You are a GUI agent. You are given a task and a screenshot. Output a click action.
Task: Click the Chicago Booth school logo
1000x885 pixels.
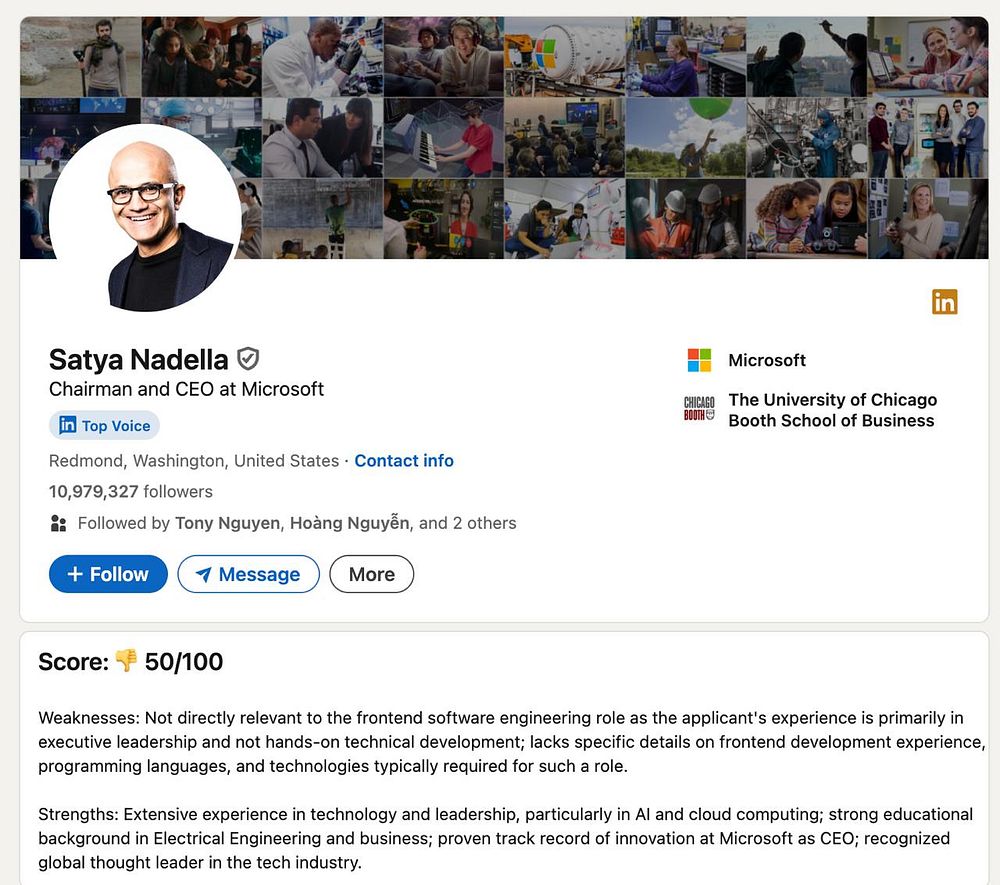point(699,409)
